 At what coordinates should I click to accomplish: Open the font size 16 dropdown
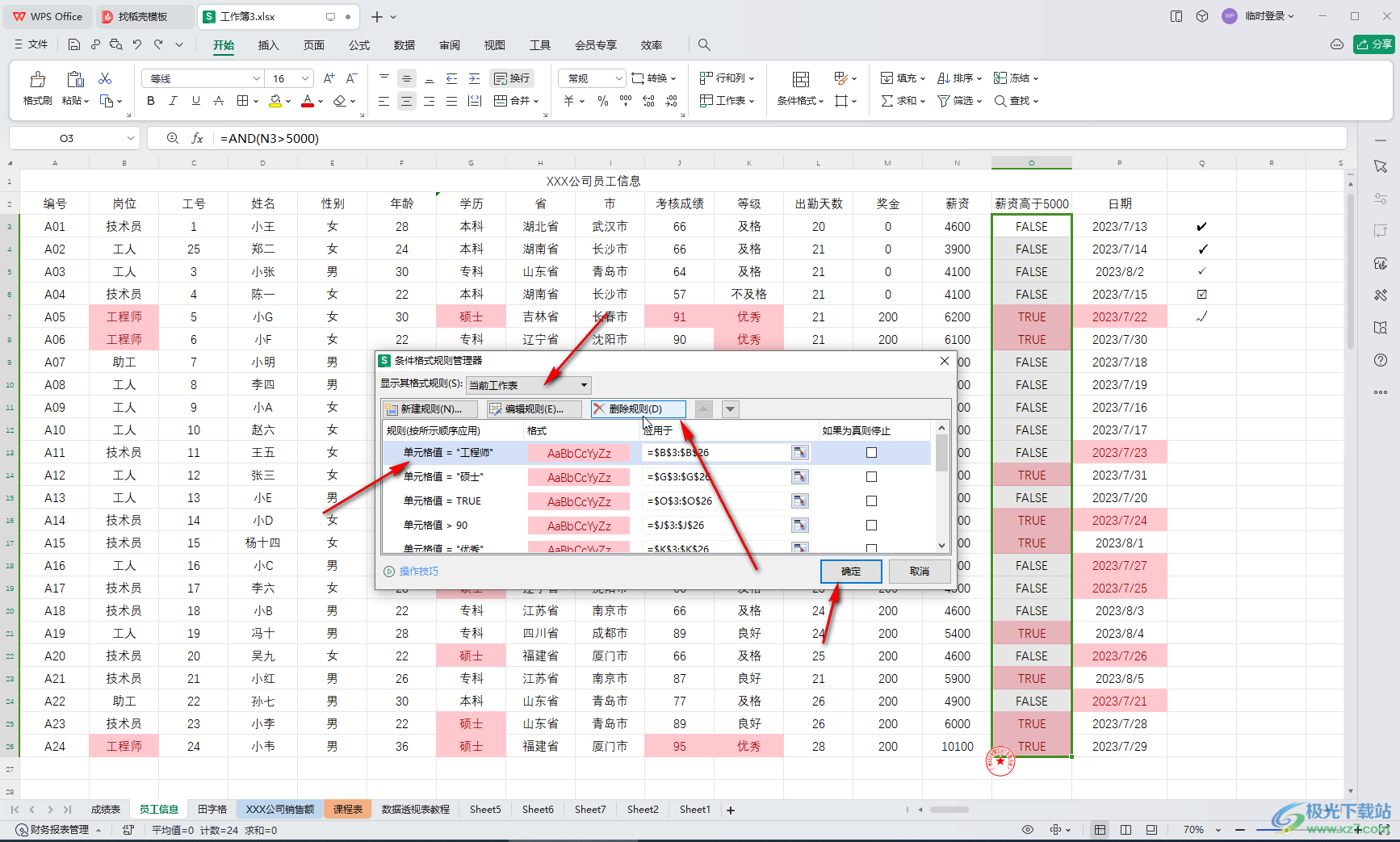[x=305, y=78]
